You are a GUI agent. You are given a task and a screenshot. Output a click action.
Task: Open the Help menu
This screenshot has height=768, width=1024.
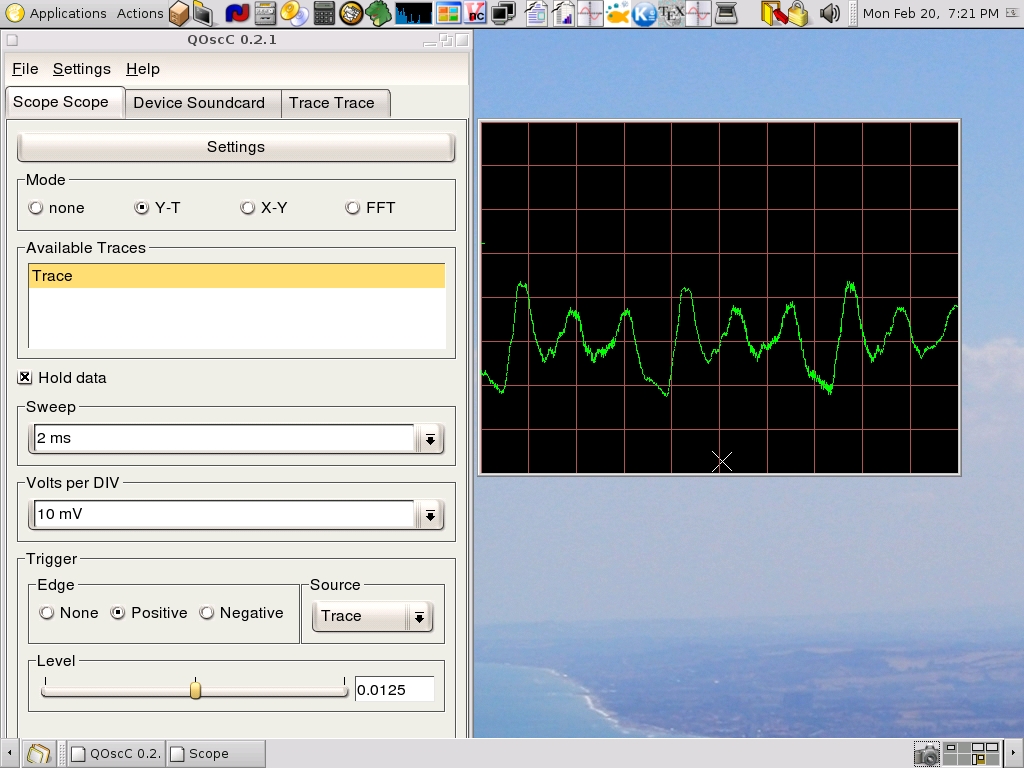coord(143,69)
